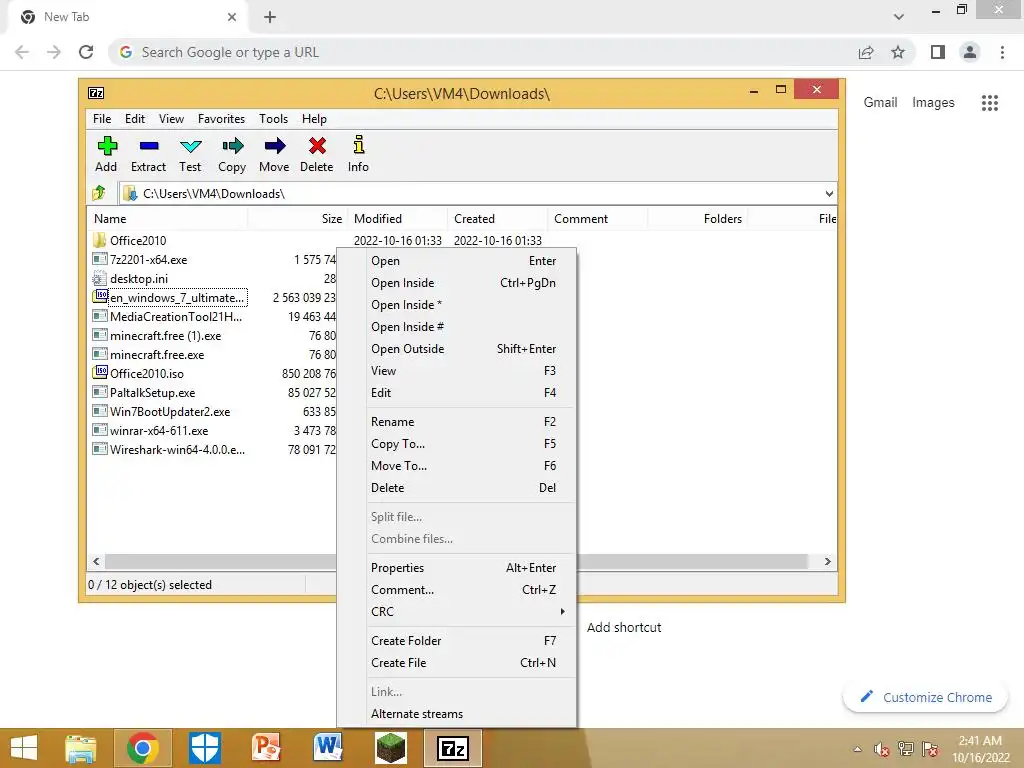
Task: Click Add shortcut on New Tab page
Action: (624, 628)
